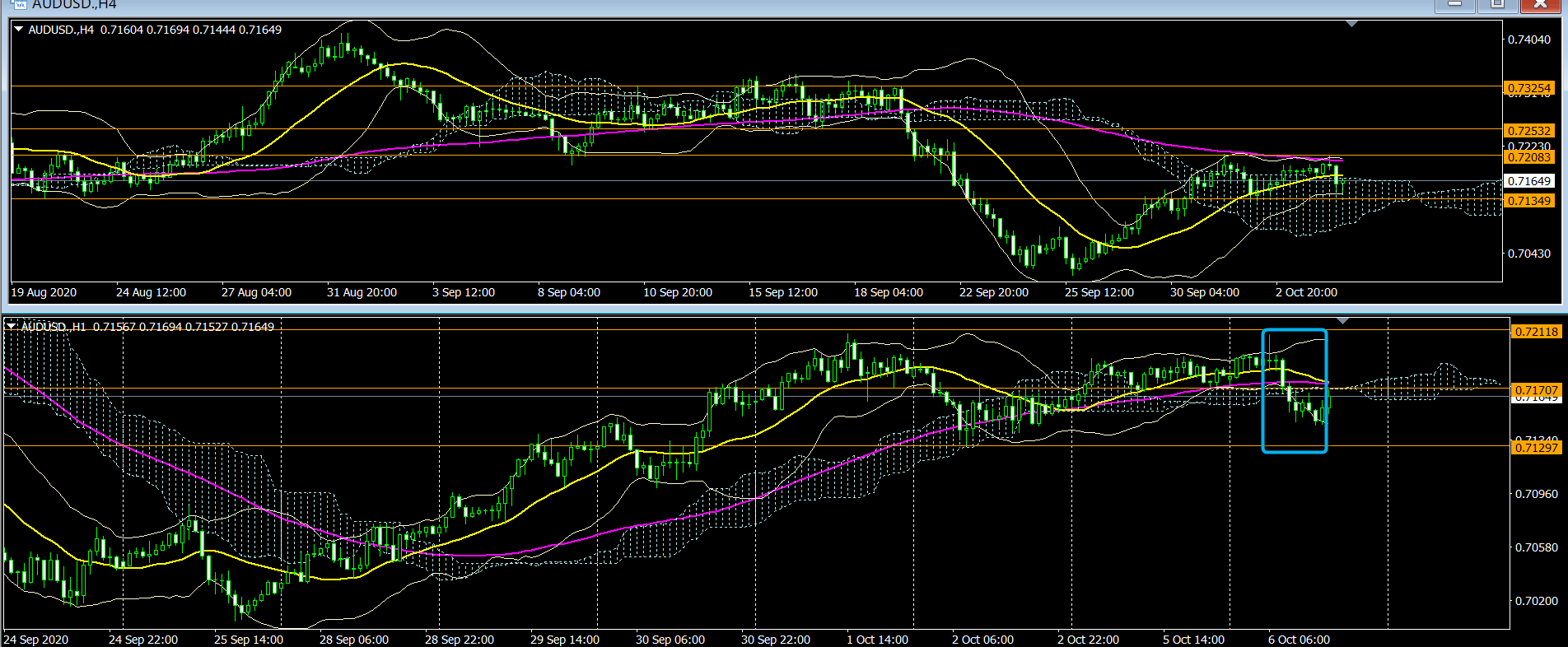The image size is (1568, 647).
Task: Click the 29 Sep 14:00 time label
Action: tap(565, 640)
